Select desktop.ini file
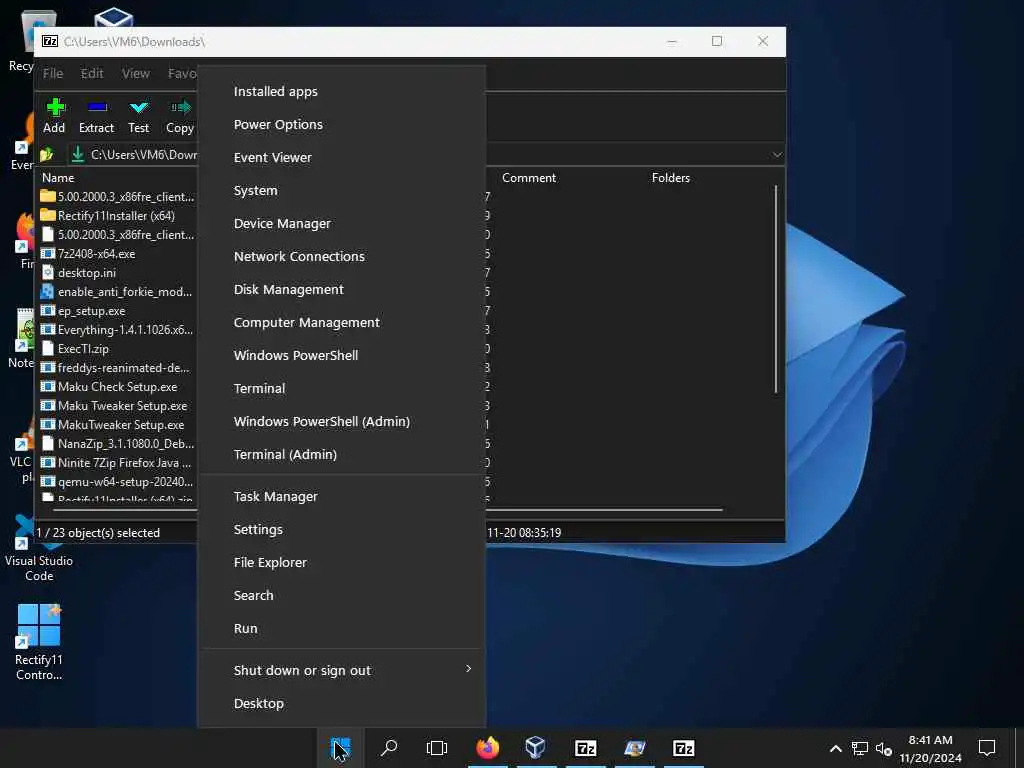The image size is (1024, 768). point(86,272)
